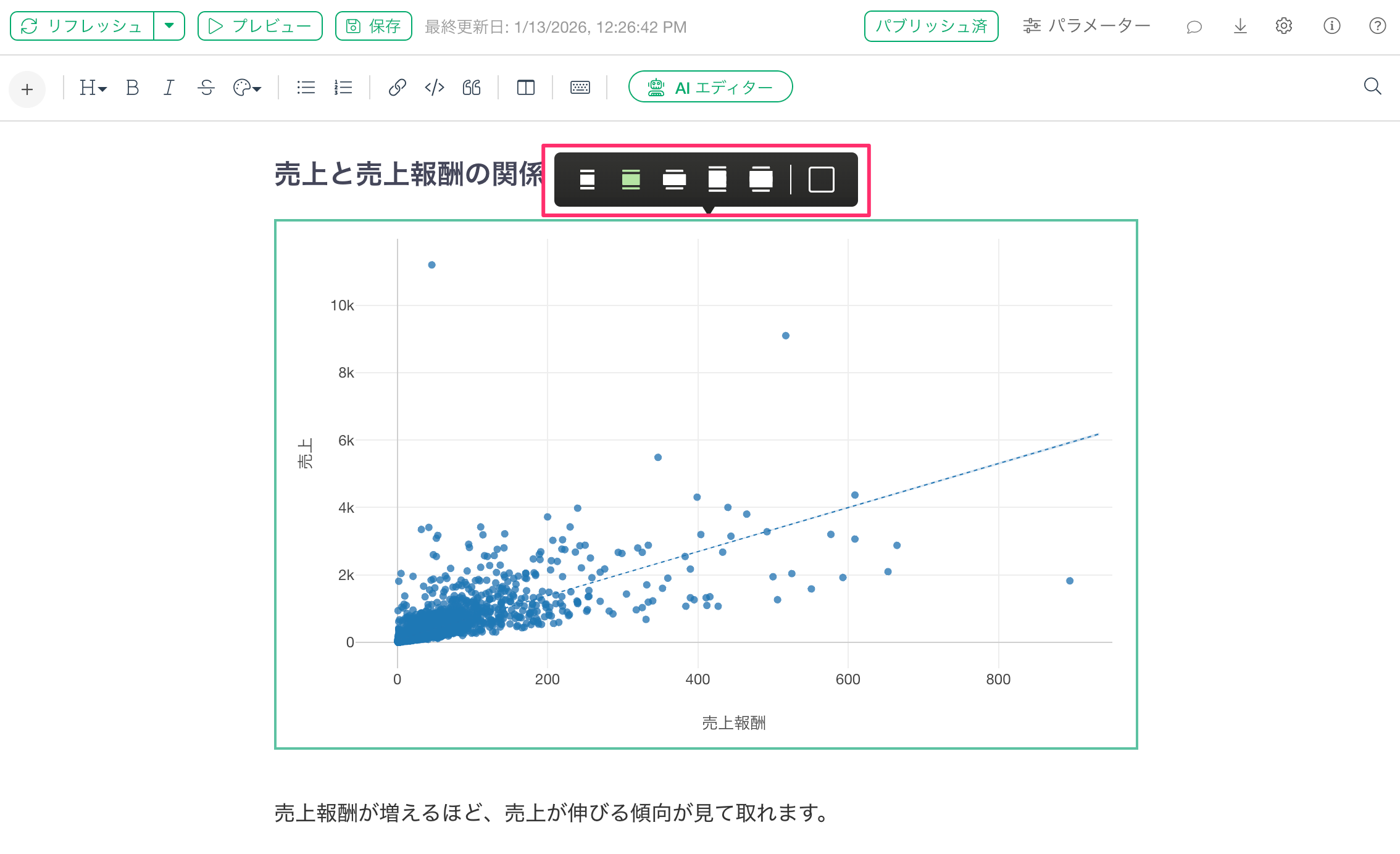Open the settings gear icon

[1284, 27]
